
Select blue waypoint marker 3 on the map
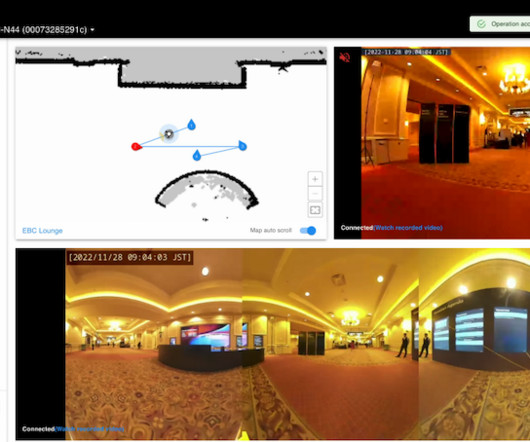[x=242, y=145]
